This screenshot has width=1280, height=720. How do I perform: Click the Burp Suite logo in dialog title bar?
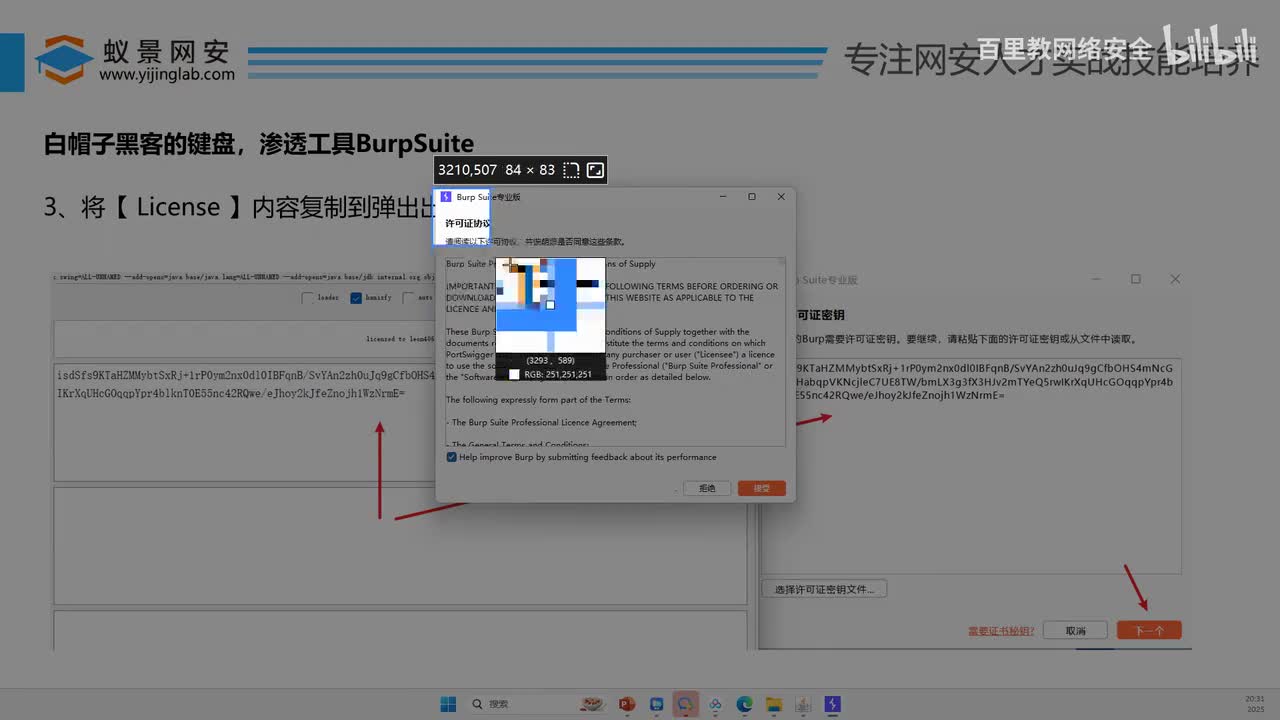pos(446,197)
